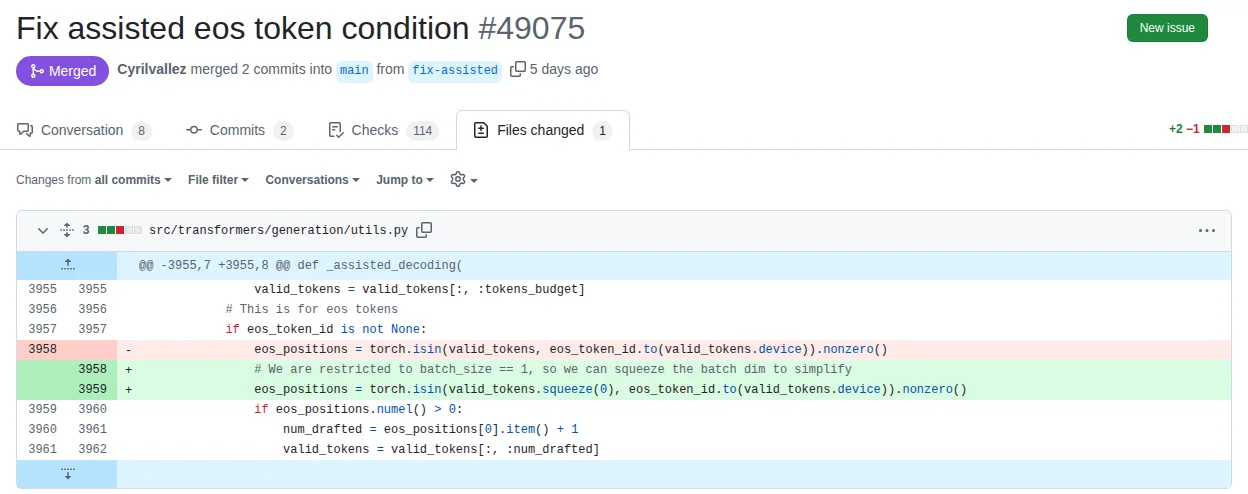This screenshot has width=1248, height=494.
Task: Click the line 'if eos_token_id is not None:'
Action: click(x=326, y=329)
